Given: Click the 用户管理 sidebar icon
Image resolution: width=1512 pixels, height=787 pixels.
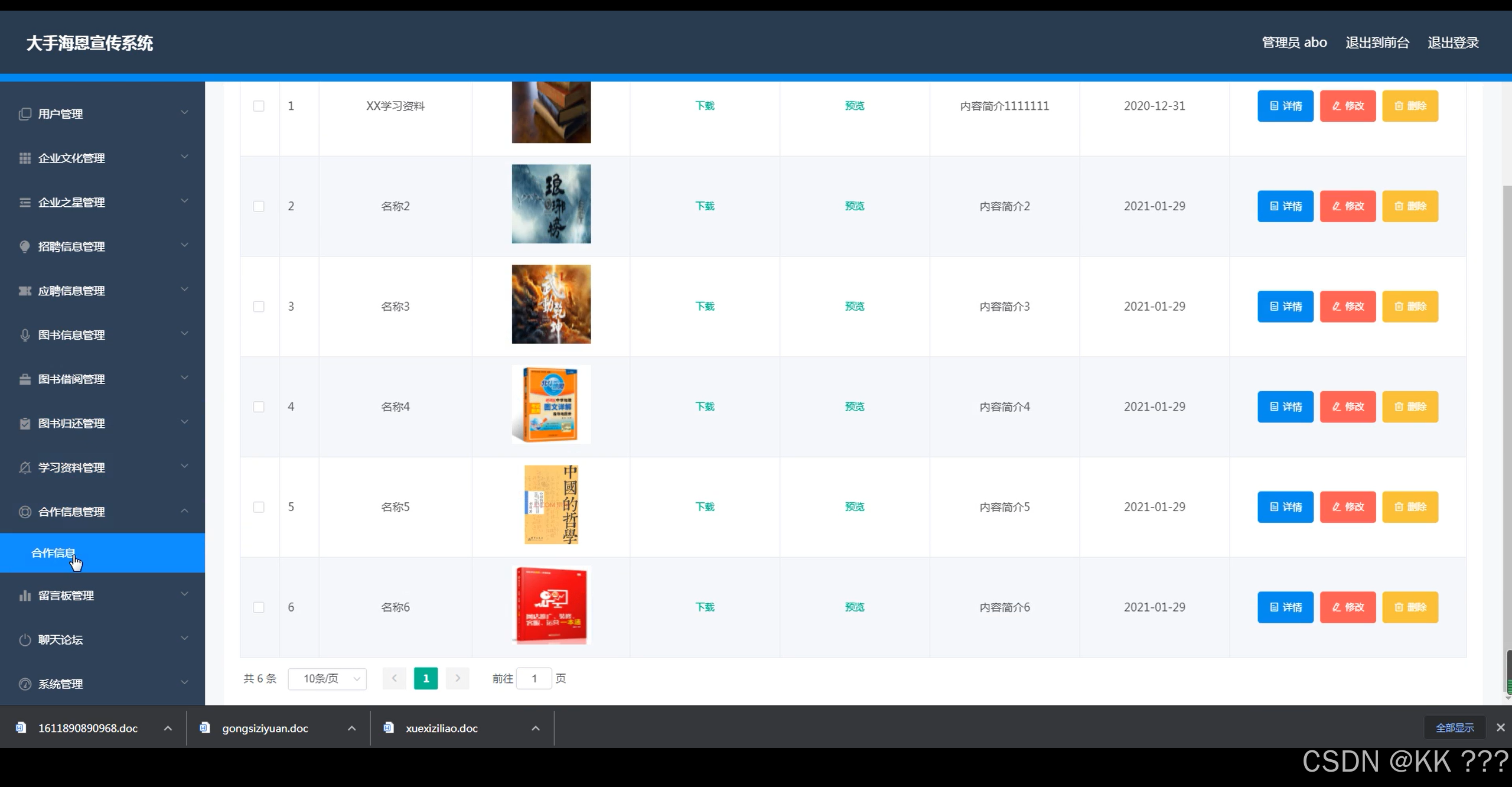Looking at the screenshot, I should click(x=25, y=114).
